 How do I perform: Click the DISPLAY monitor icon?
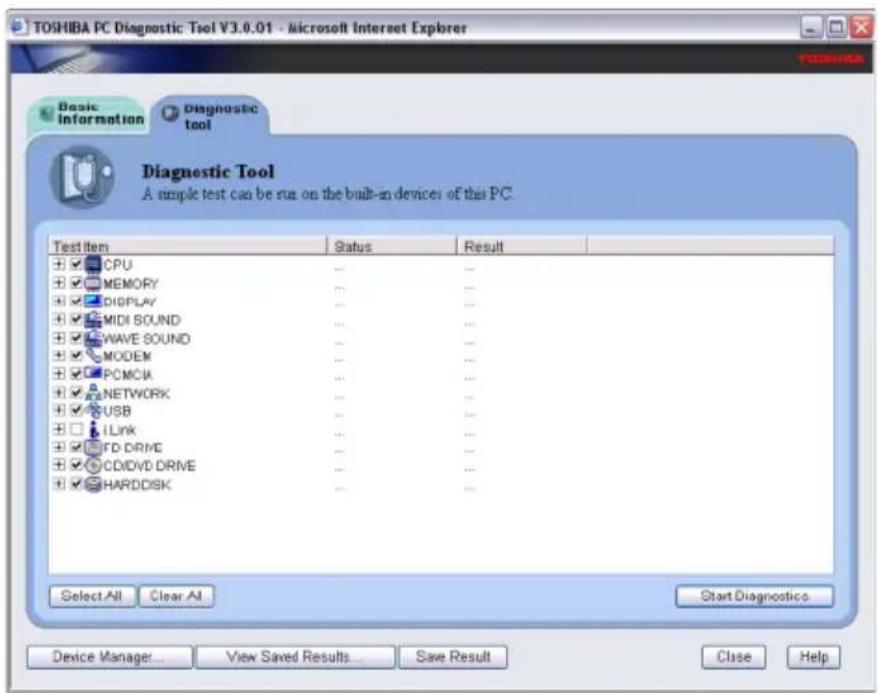(93, 301)
